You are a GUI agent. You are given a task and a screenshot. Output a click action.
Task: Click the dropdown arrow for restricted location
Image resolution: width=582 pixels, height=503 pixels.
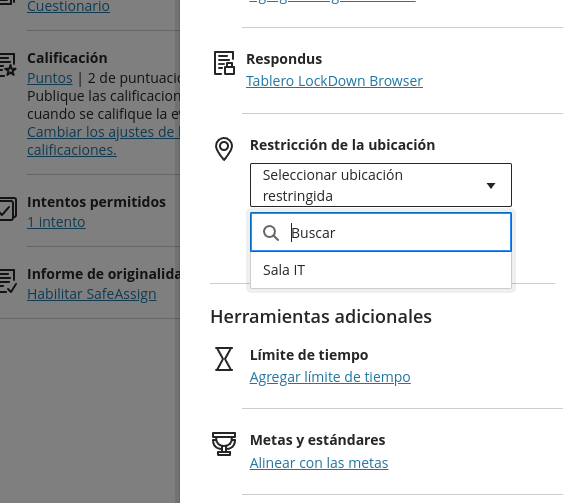491,185
